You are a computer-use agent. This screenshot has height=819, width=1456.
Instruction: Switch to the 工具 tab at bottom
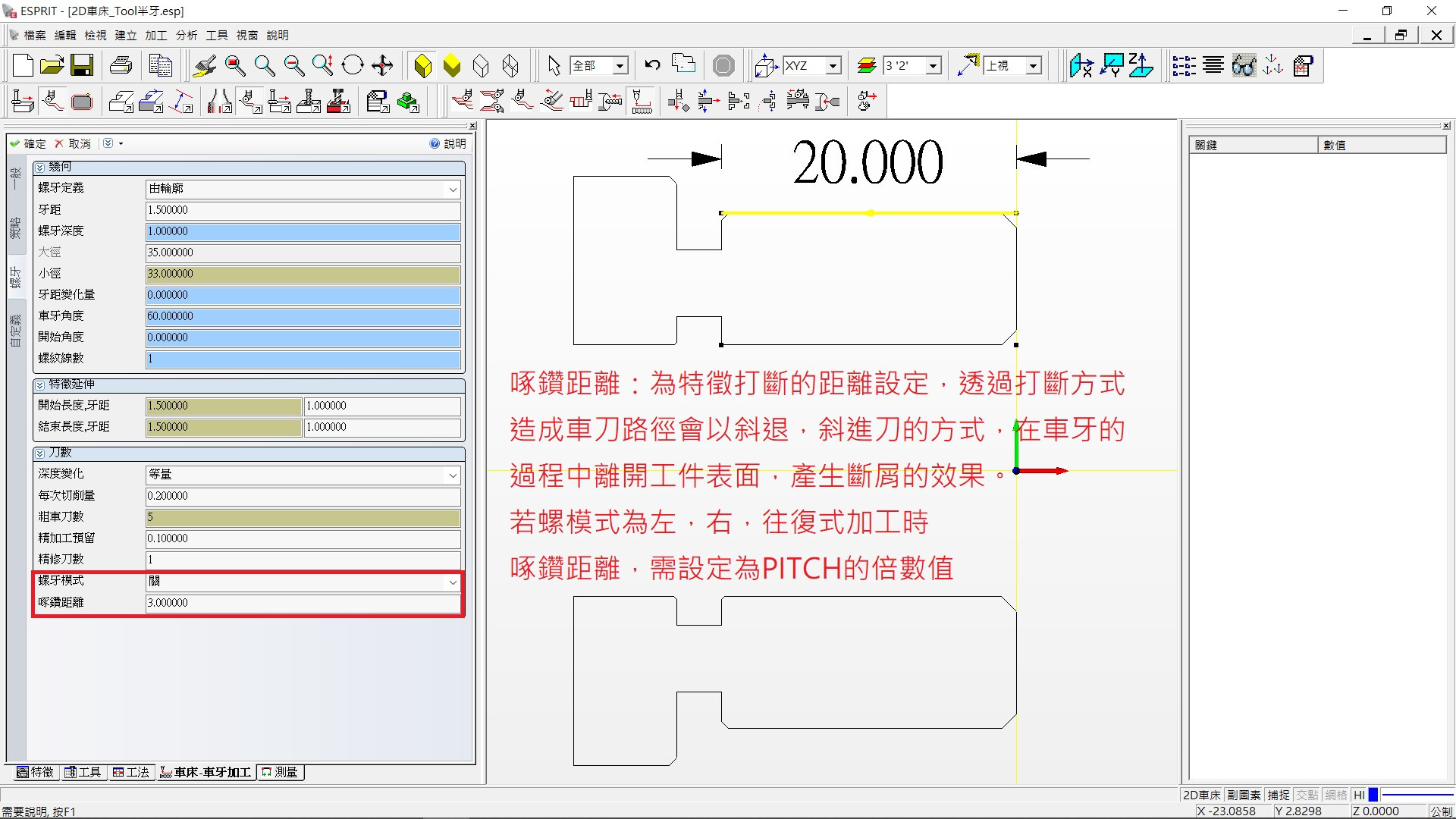[x=83, y=772]
